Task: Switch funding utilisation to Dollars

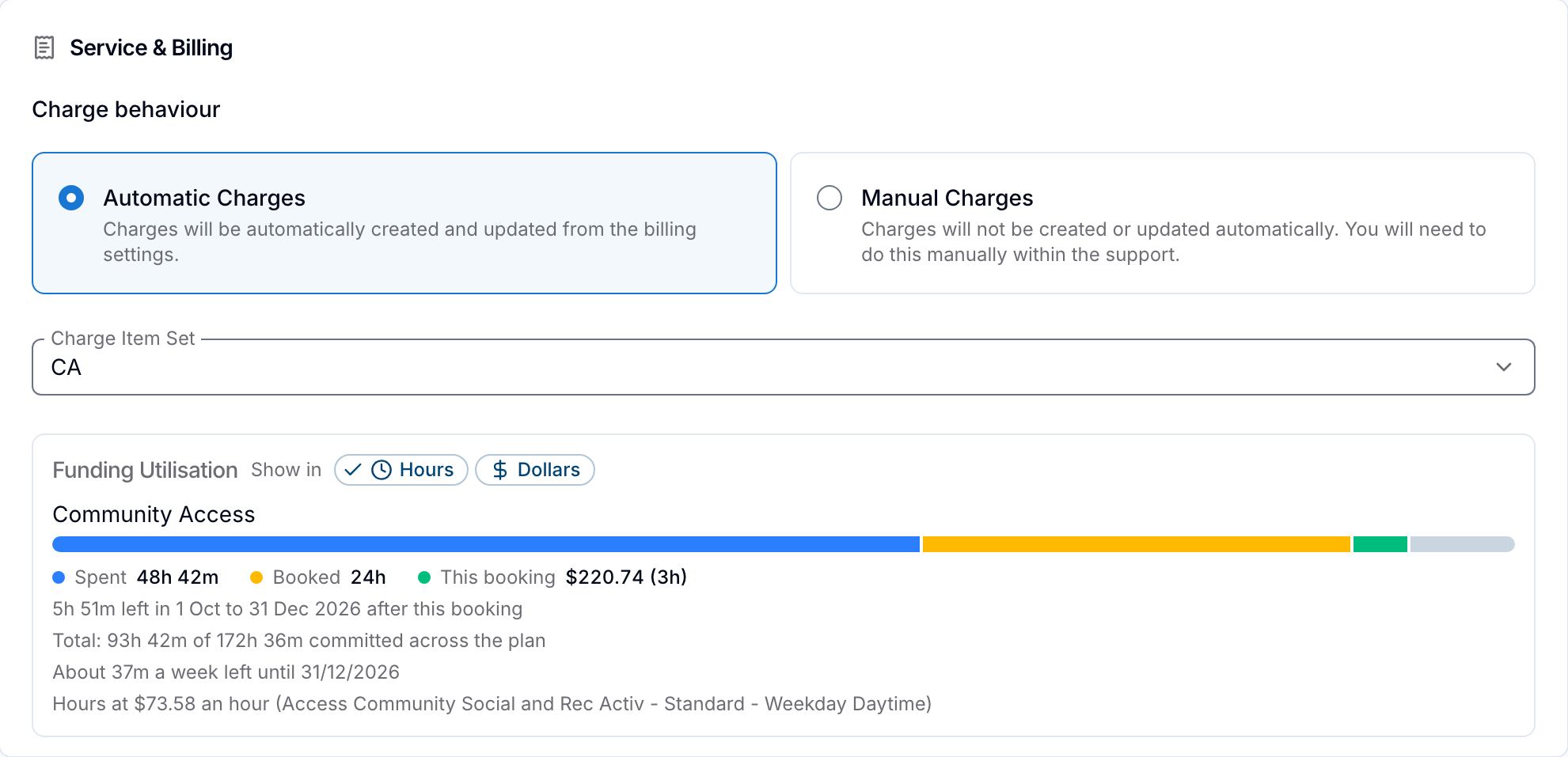Action: pyautogui.click(x=535, y=470)
